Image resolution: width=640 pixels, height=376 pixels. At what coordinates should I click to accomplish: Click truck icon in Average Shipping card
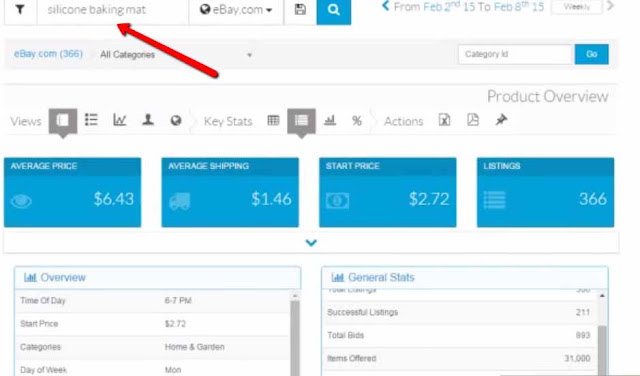pos(180,201)
